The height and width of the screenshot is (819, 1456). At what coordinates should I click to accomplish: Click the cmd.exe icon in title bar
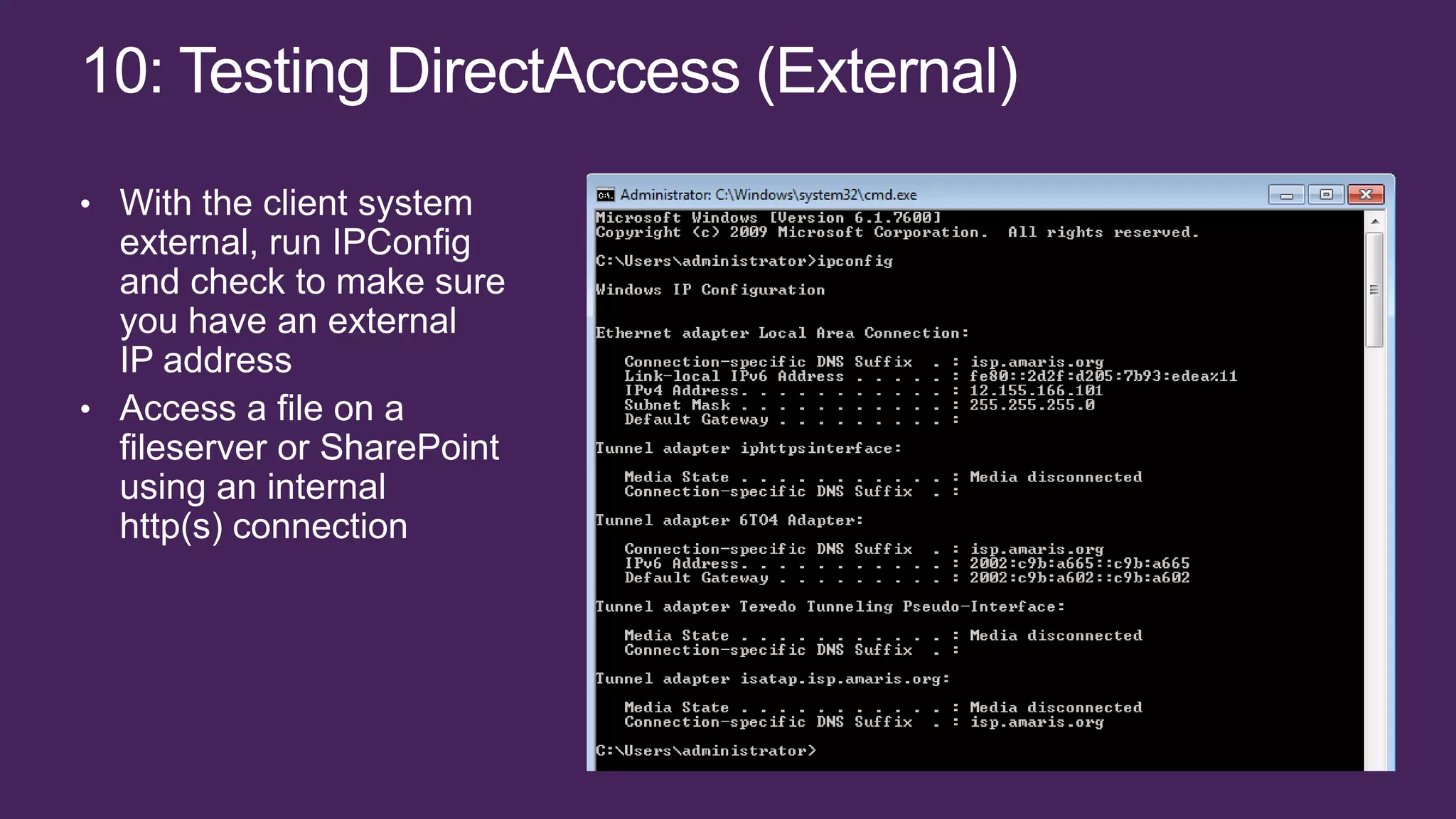tap(606, 195)
